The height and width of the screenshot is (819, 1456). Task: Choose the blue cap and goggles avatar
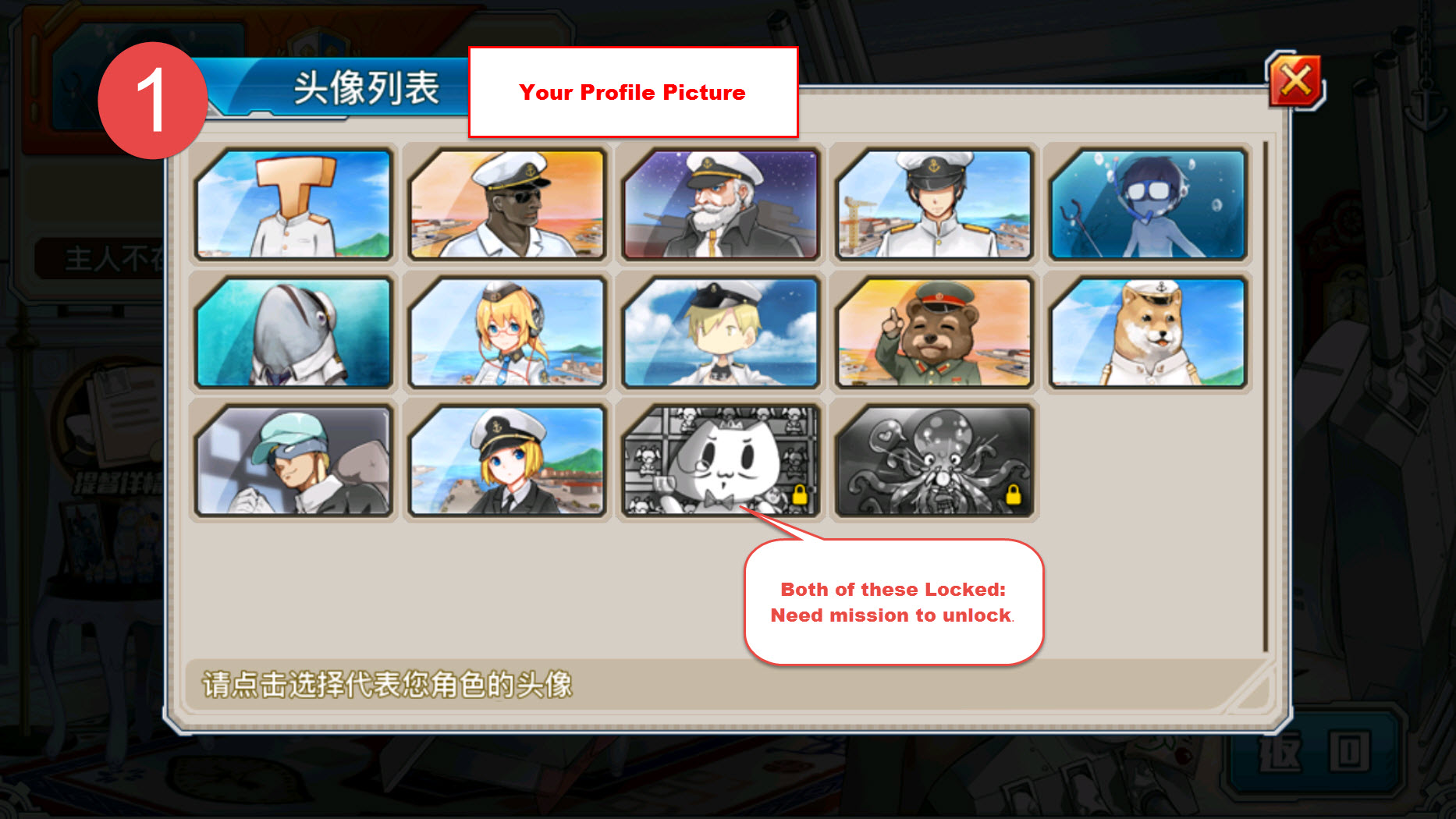click(x=293, y=460)
